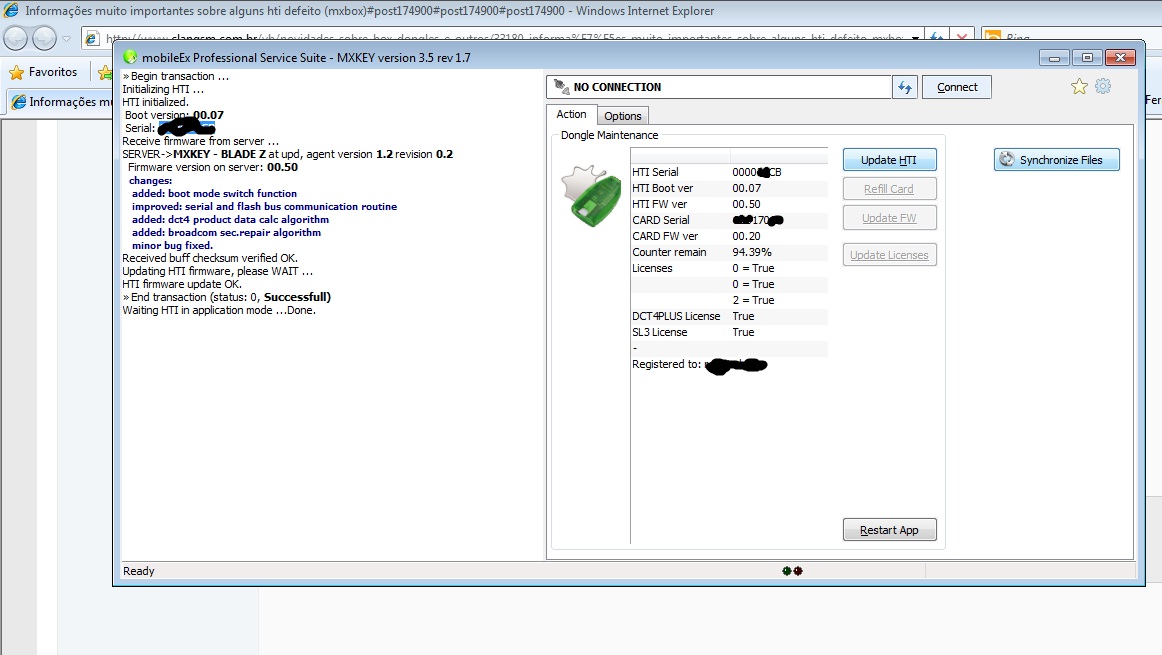Viewport: 1162px width, 655px height.
Task: Click the 'HTI Boot ver' row label
Action: pos(663,188)
